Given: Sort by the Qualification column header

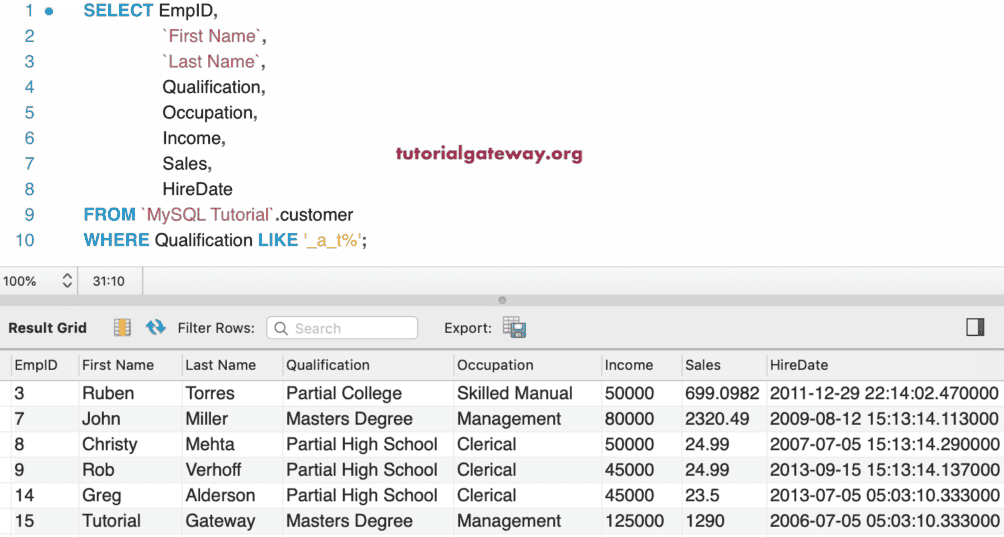Looking at the screenshot, I should [328, 365].
